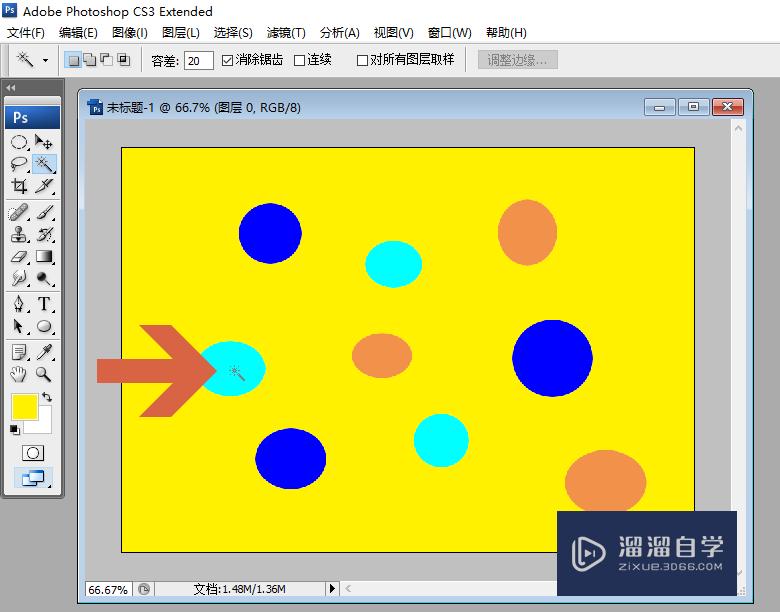Click the large blue circle at canvas right
Image resolution: width=780 pixels, height=612 pixels.
[552, 358]
